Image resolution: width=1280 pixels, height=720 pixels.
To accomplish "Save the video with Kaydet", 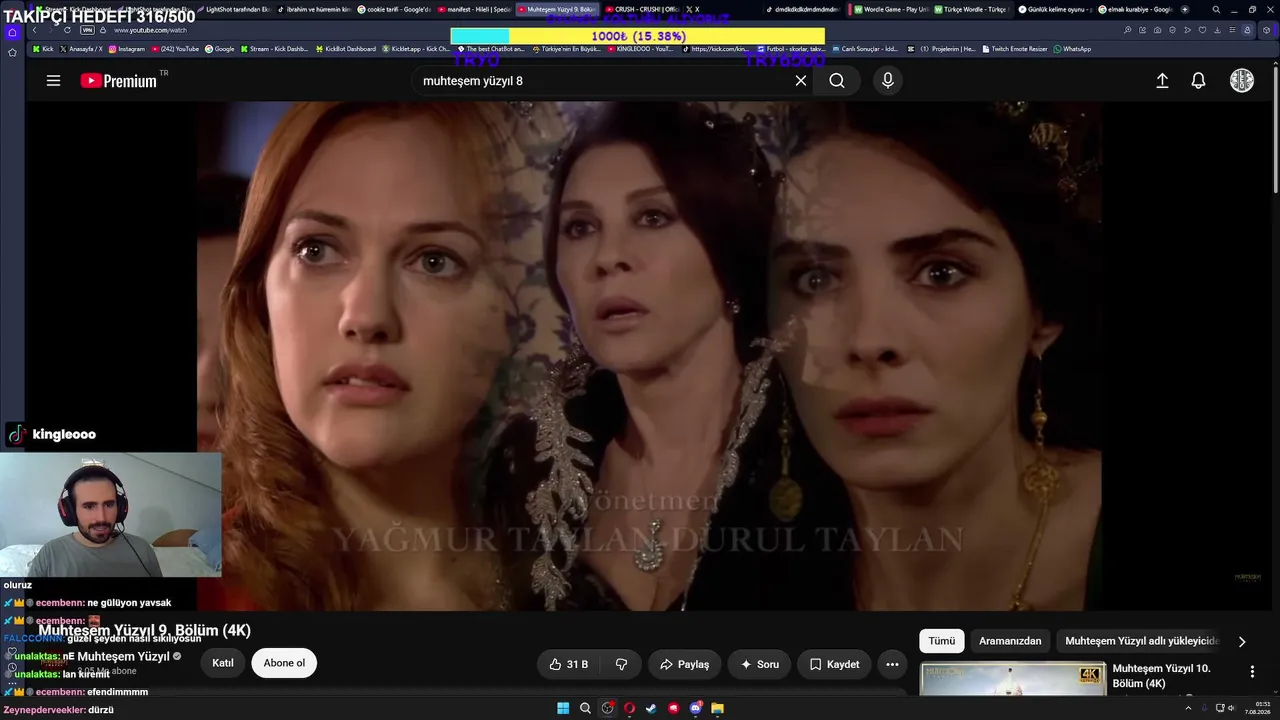I will tap(834, 664).
